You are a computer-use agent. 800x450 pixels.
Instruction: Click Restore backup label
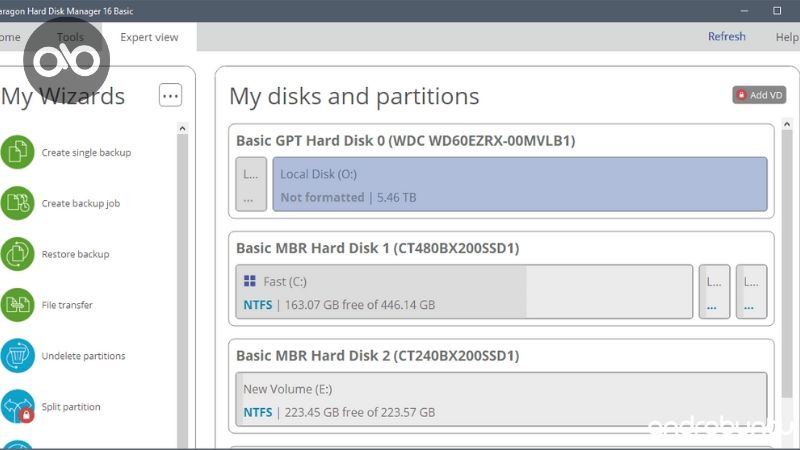click(76, 254)
